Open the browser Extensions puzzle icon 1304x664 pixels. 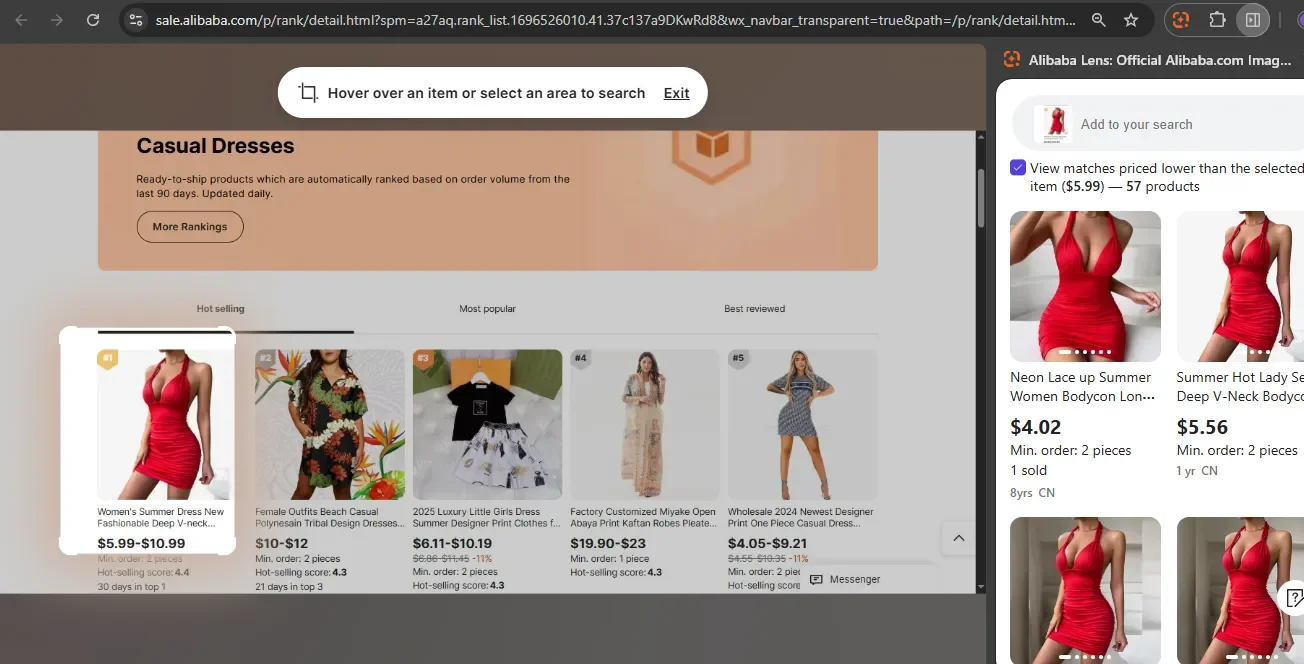point(1219,19)
